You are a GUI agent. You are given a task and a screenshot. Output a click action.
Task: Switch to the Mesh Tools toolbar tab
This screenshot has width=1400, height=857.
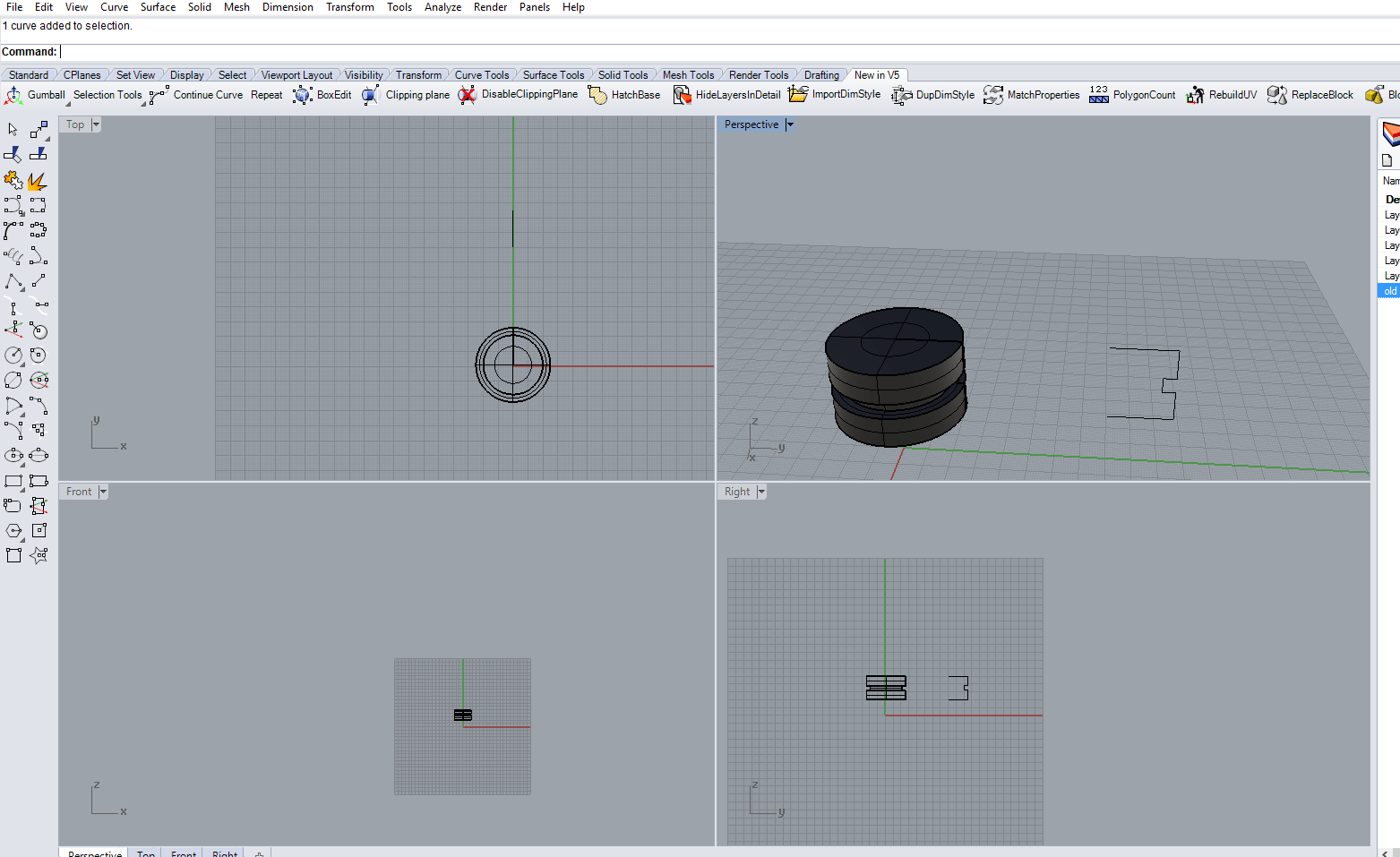coord(688,75)
